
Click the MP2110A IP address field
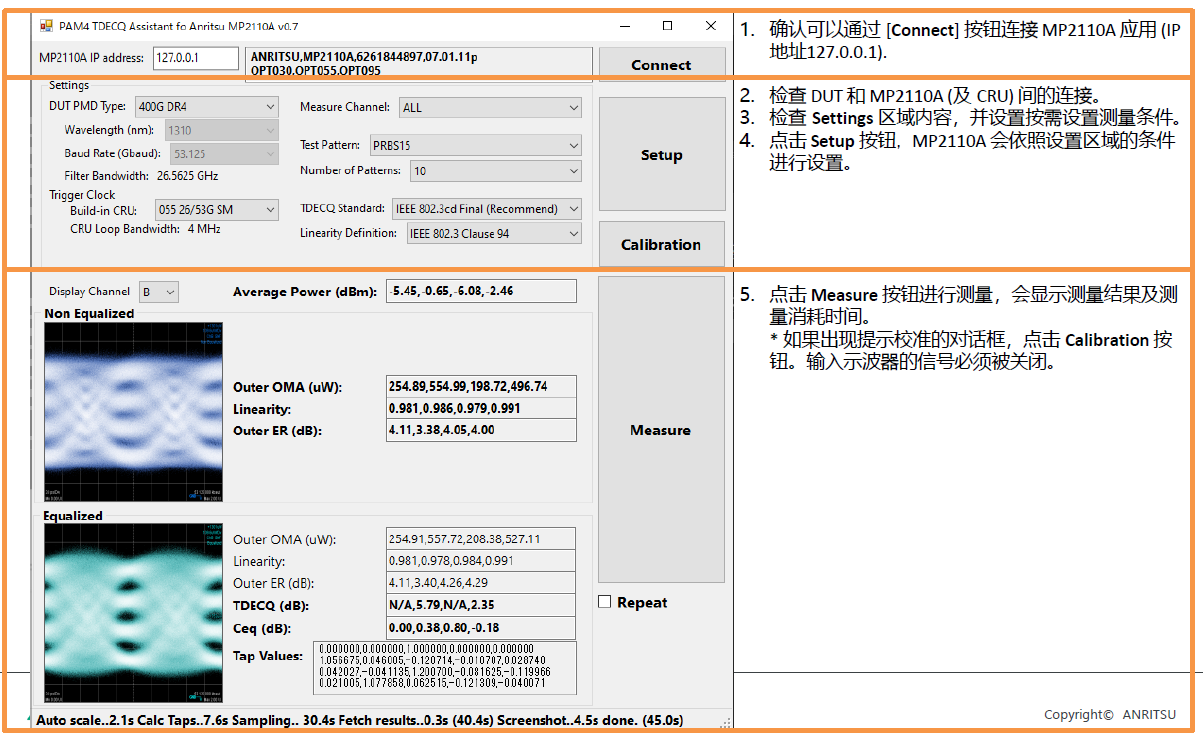pos(196,58)
